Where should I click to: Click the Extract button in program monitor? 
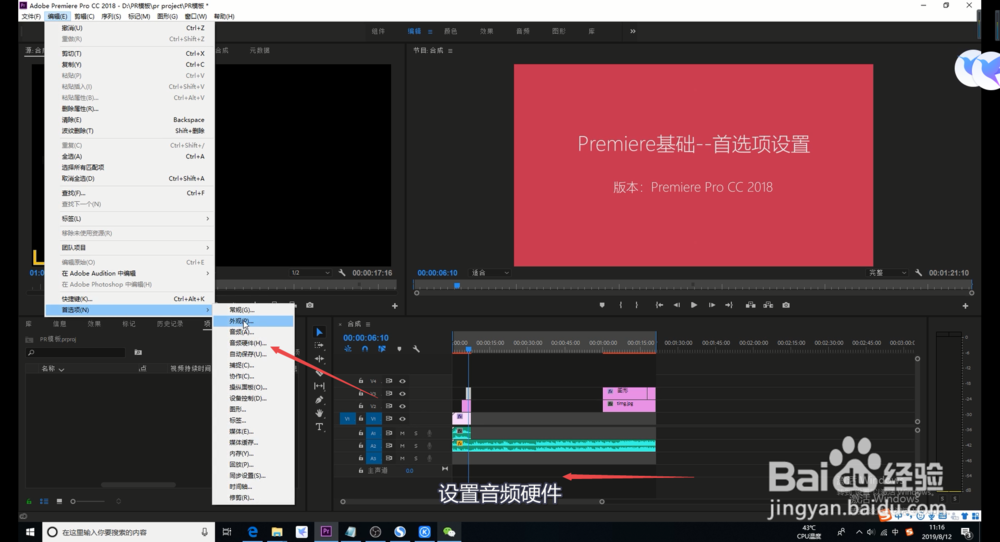(x=768, y=305)
